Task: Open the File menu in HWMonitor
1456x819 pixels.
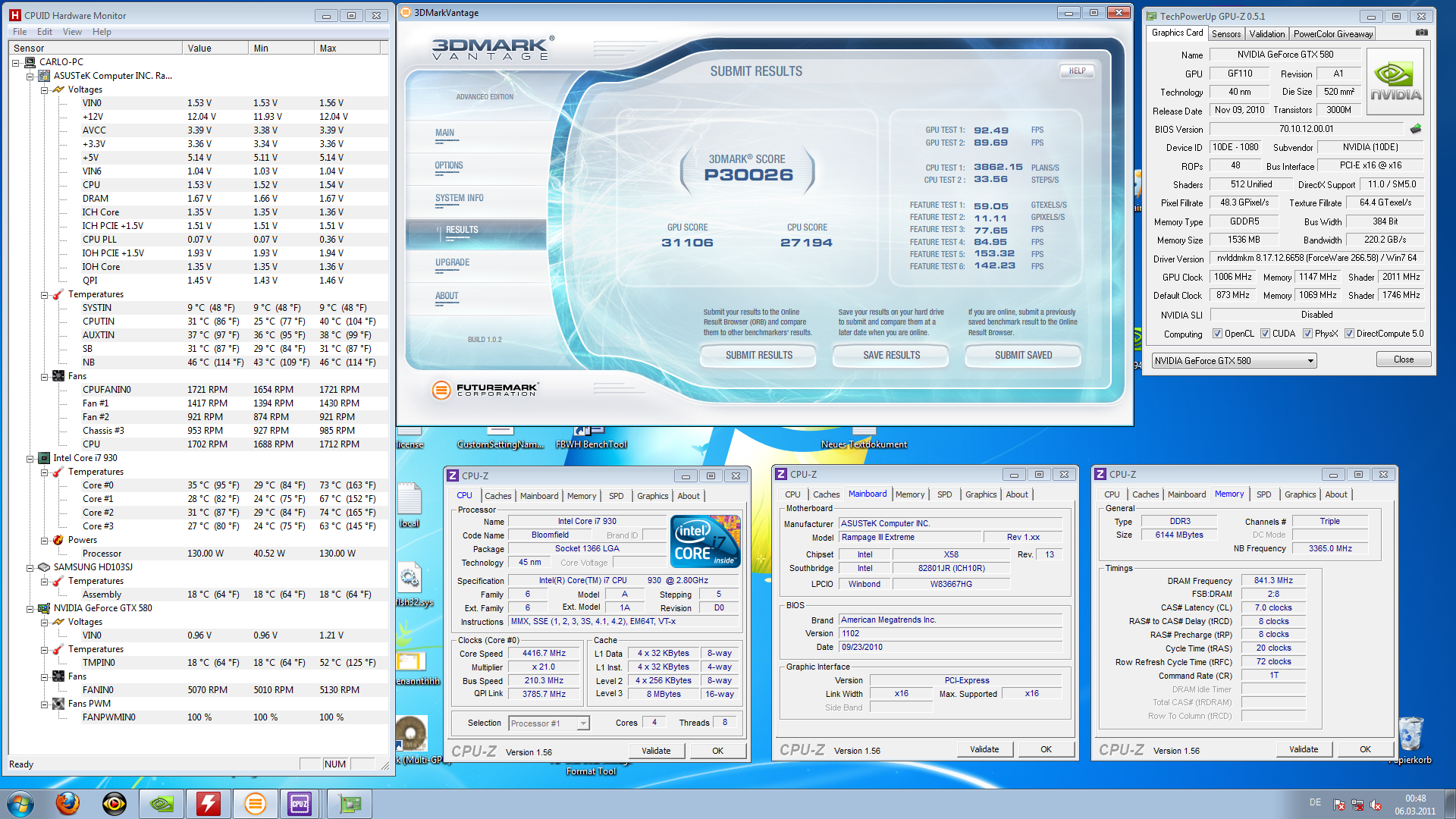Action: 20,32
